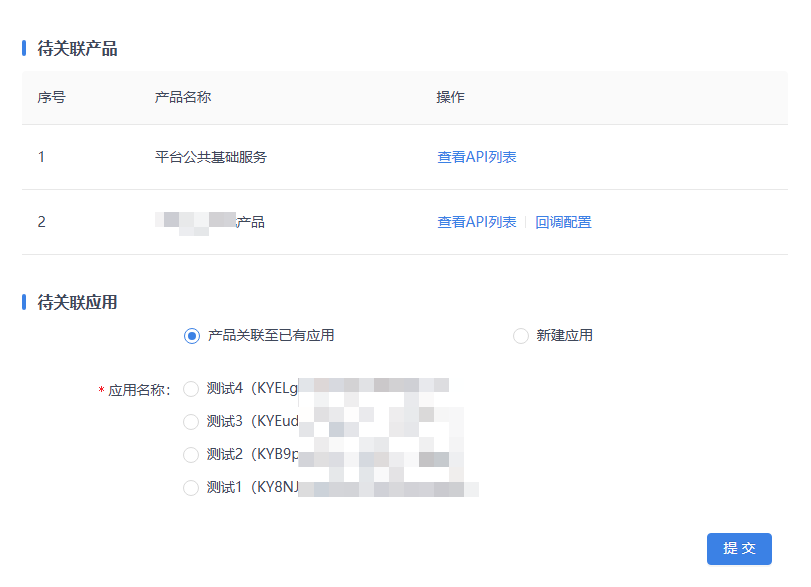Click the 平台公共基础服务 product name
Image resolution: width=811 pixels, height=587 pixels.
pos(211,157)
